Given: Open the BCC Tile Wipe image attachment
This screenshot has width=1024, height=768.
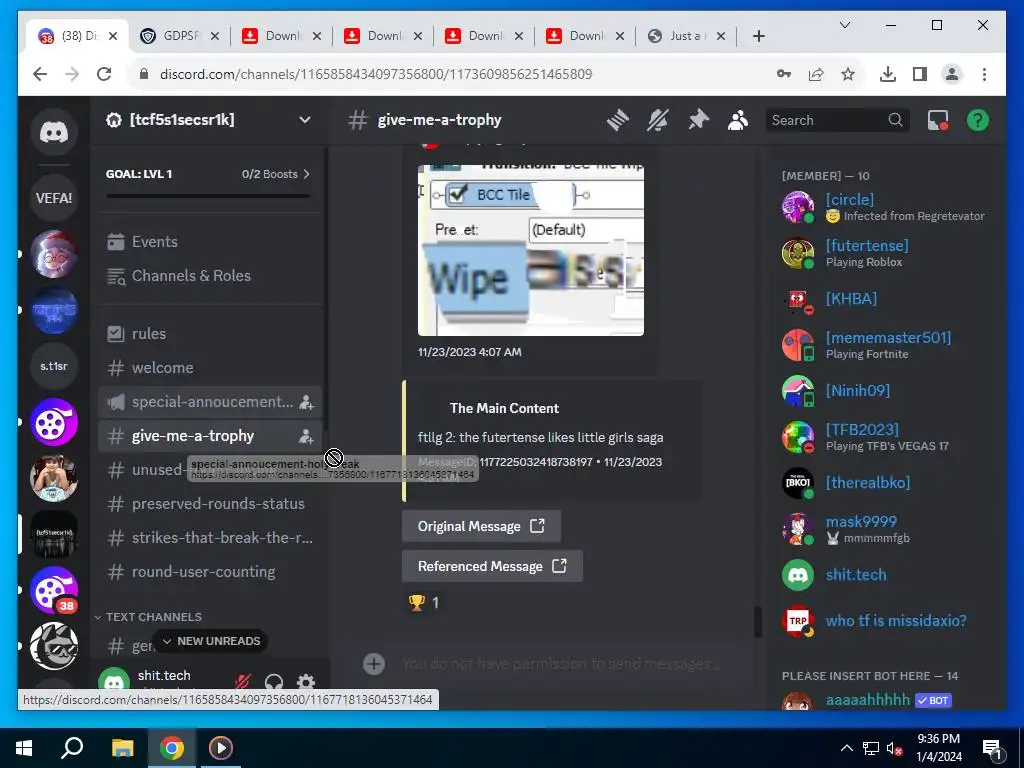Looking at the screenshot, I should point(531,250).
